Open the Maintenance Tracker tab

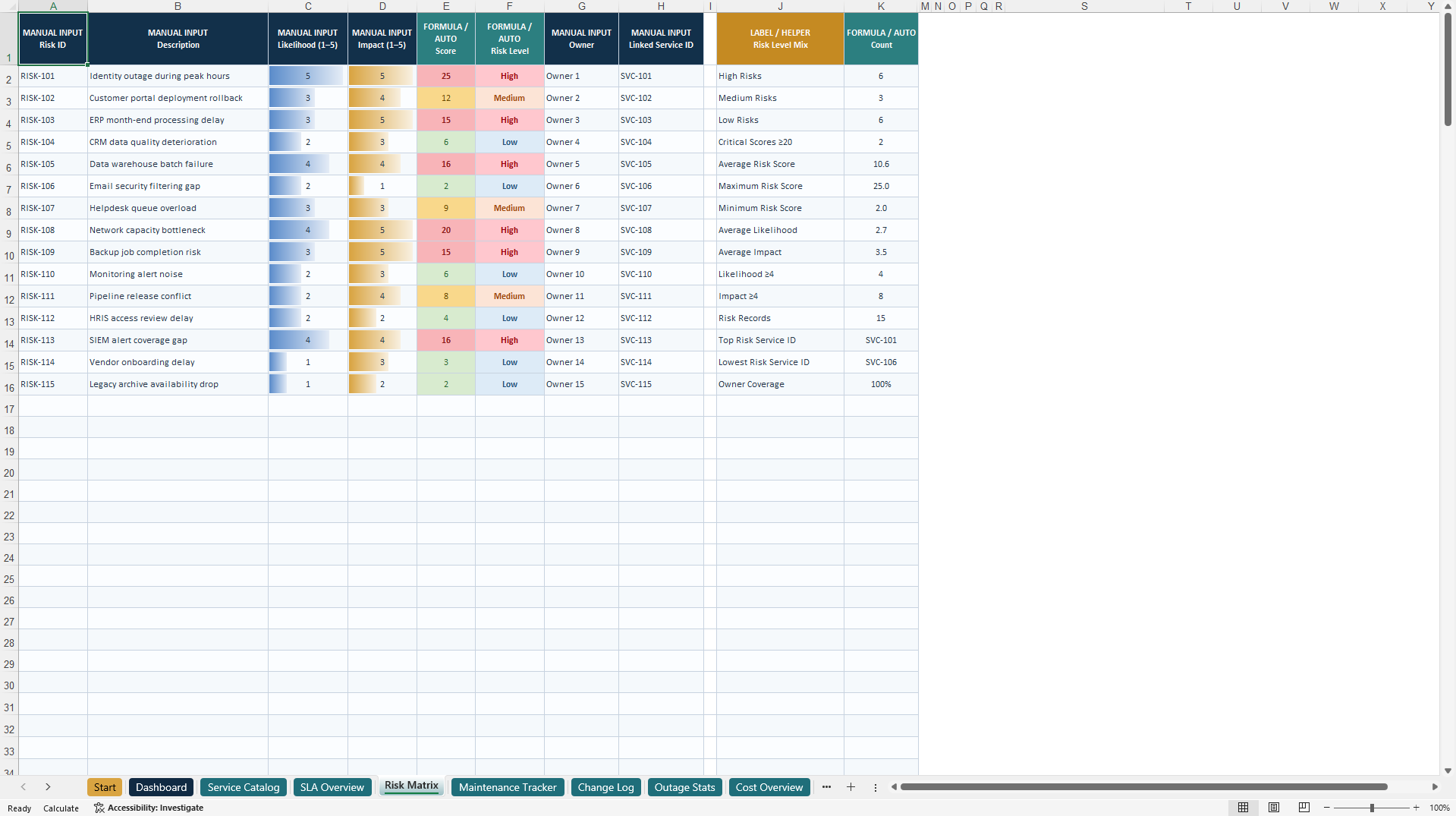(x=508, y=787)
